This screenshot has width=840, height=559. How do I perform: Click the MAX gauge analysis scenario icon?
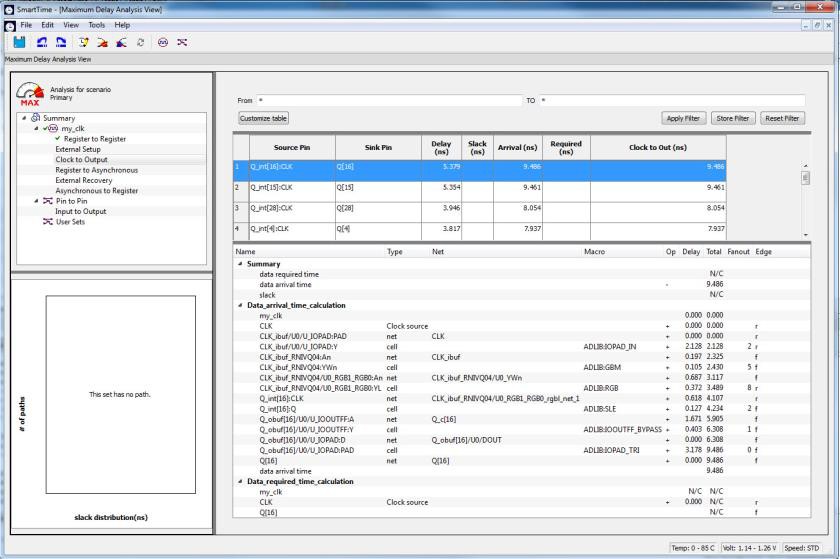pyautogui.click(x=29, y=95)
